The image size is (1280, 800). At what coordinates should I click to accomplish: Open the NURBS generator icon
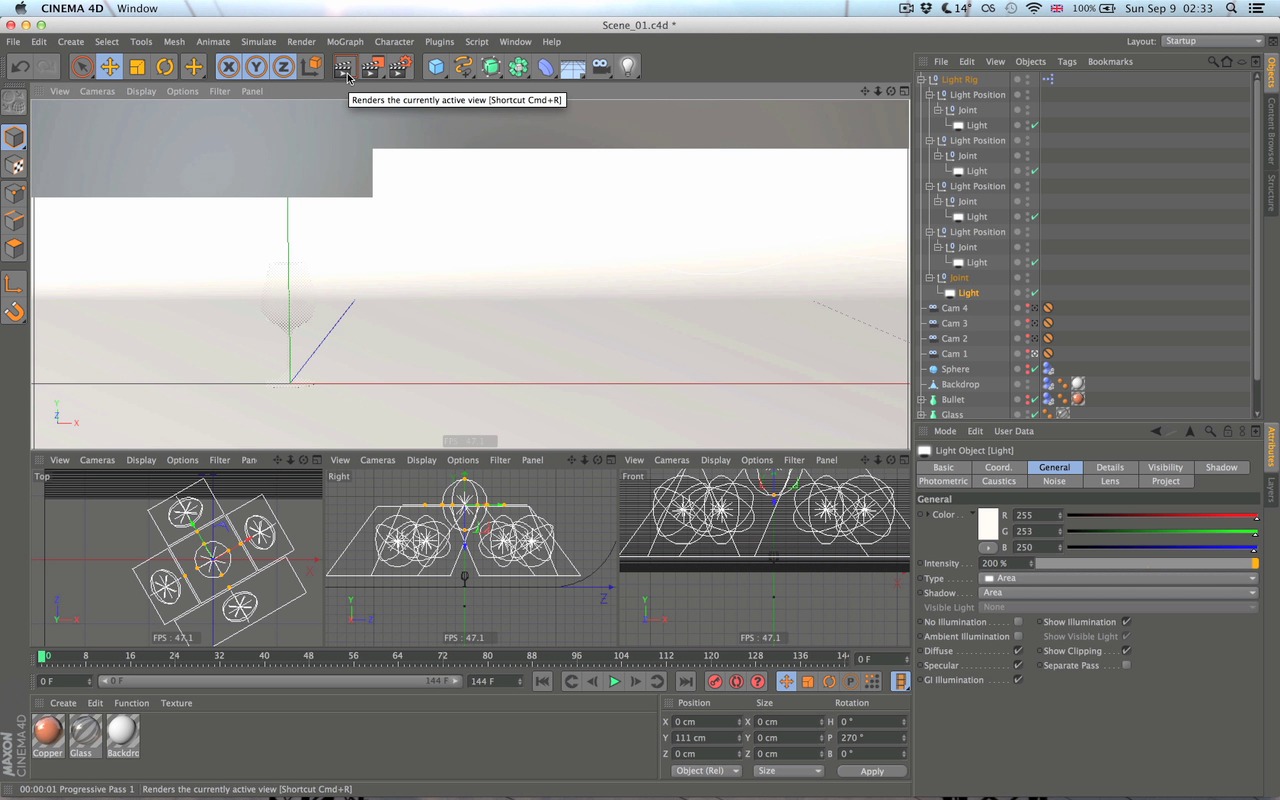pyautogui.click(x=491, y=67)
